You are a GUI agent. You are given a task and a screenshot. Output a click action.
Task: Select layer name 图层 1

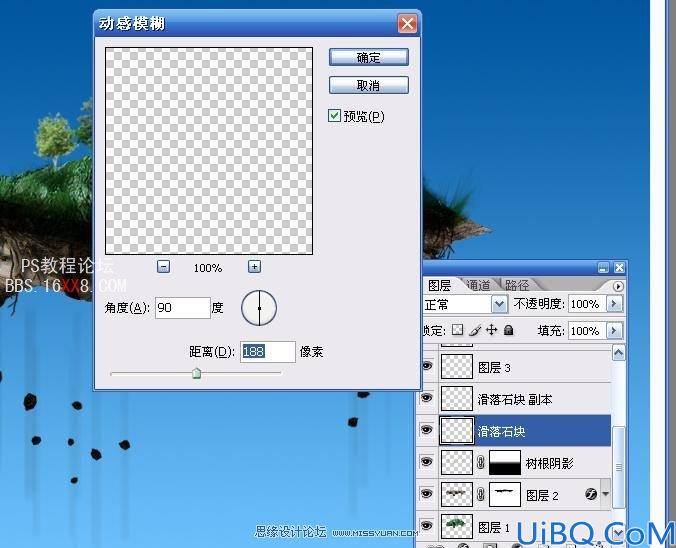click(494, 527)
